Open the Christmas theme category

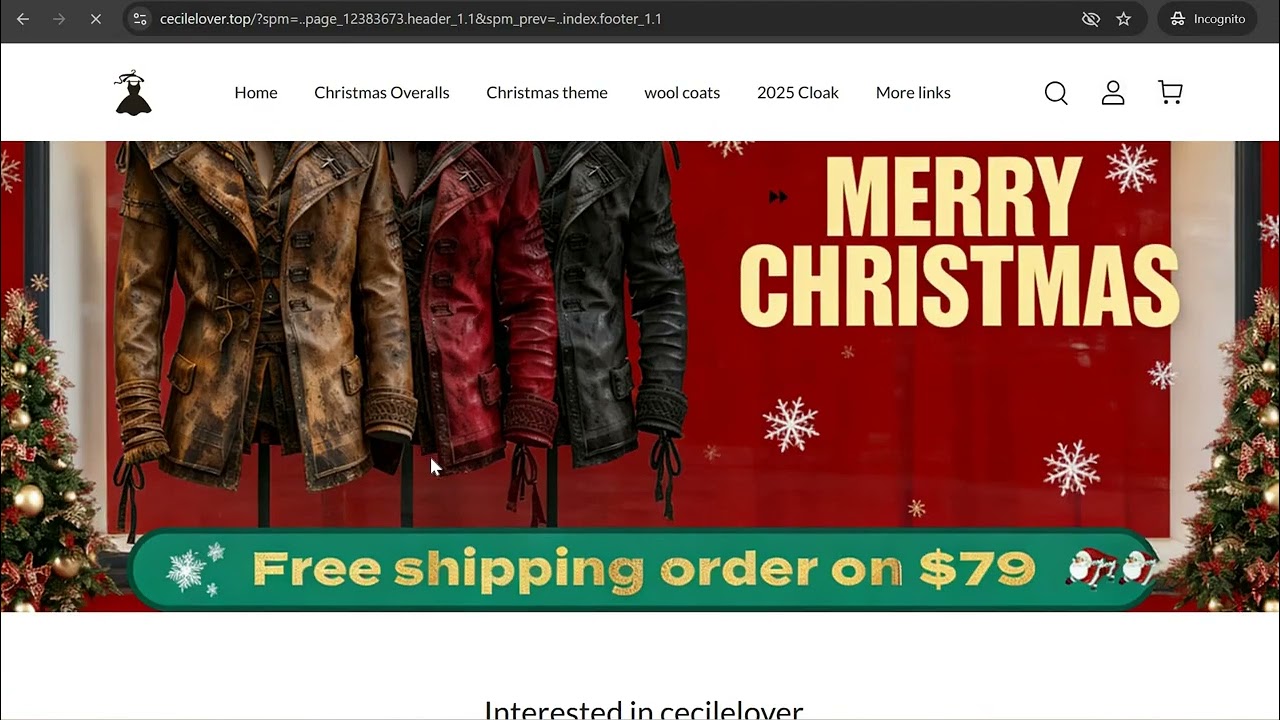(x=547, y=93)
